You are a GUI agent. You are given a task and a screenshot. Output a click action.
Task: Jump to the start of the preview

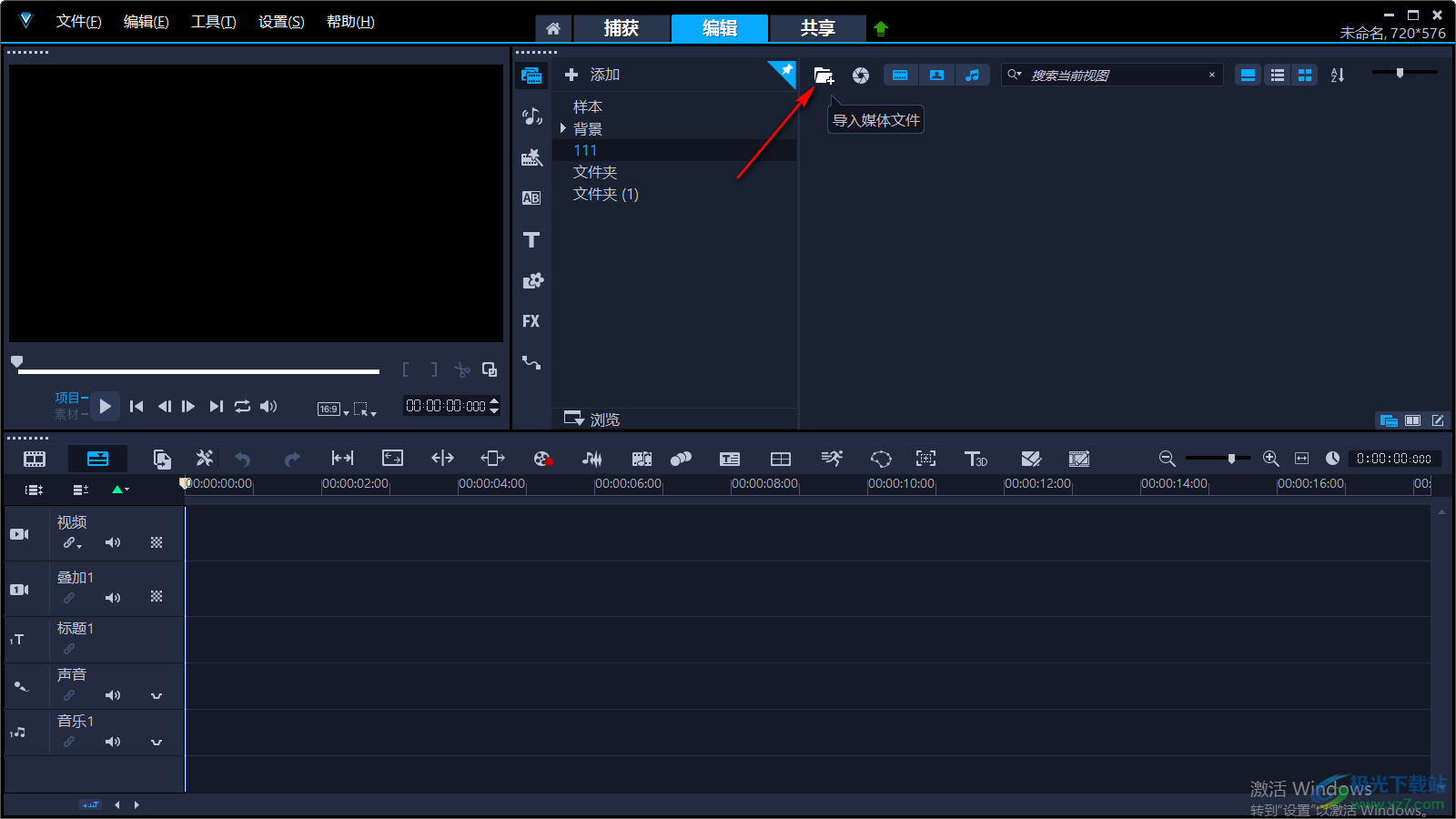point(136,407)
